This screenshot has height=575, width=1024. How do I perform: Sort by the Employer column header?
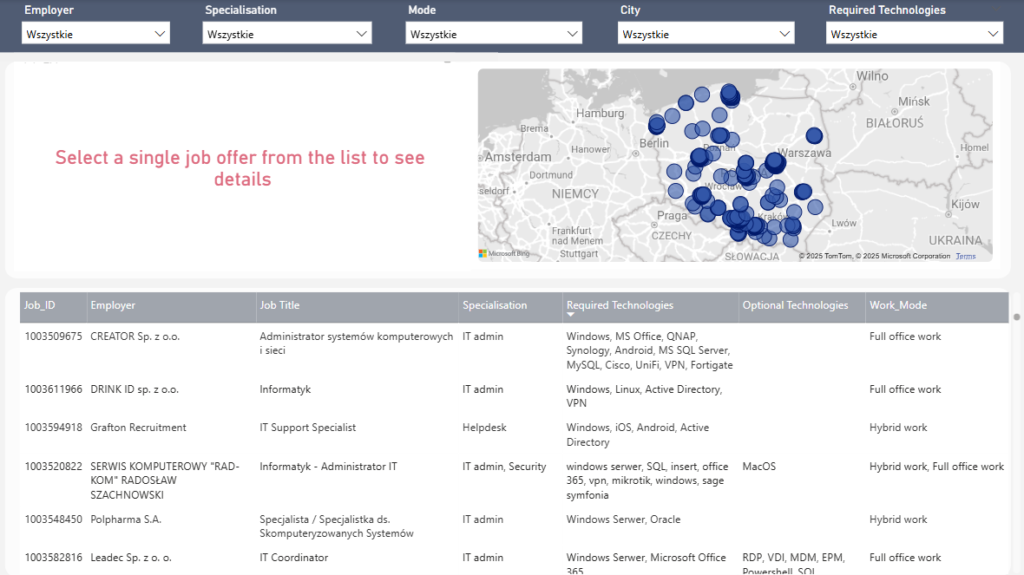112,305
